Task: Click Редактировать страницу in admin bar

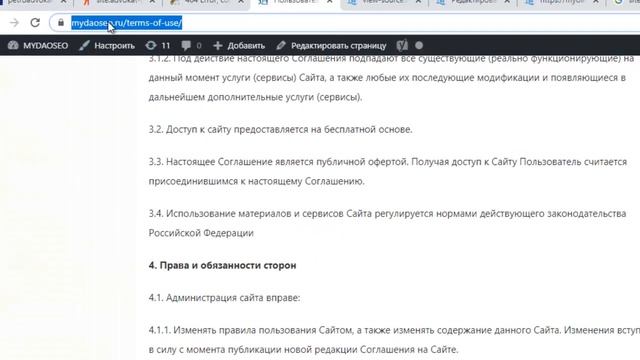Action: coord(331,45)
